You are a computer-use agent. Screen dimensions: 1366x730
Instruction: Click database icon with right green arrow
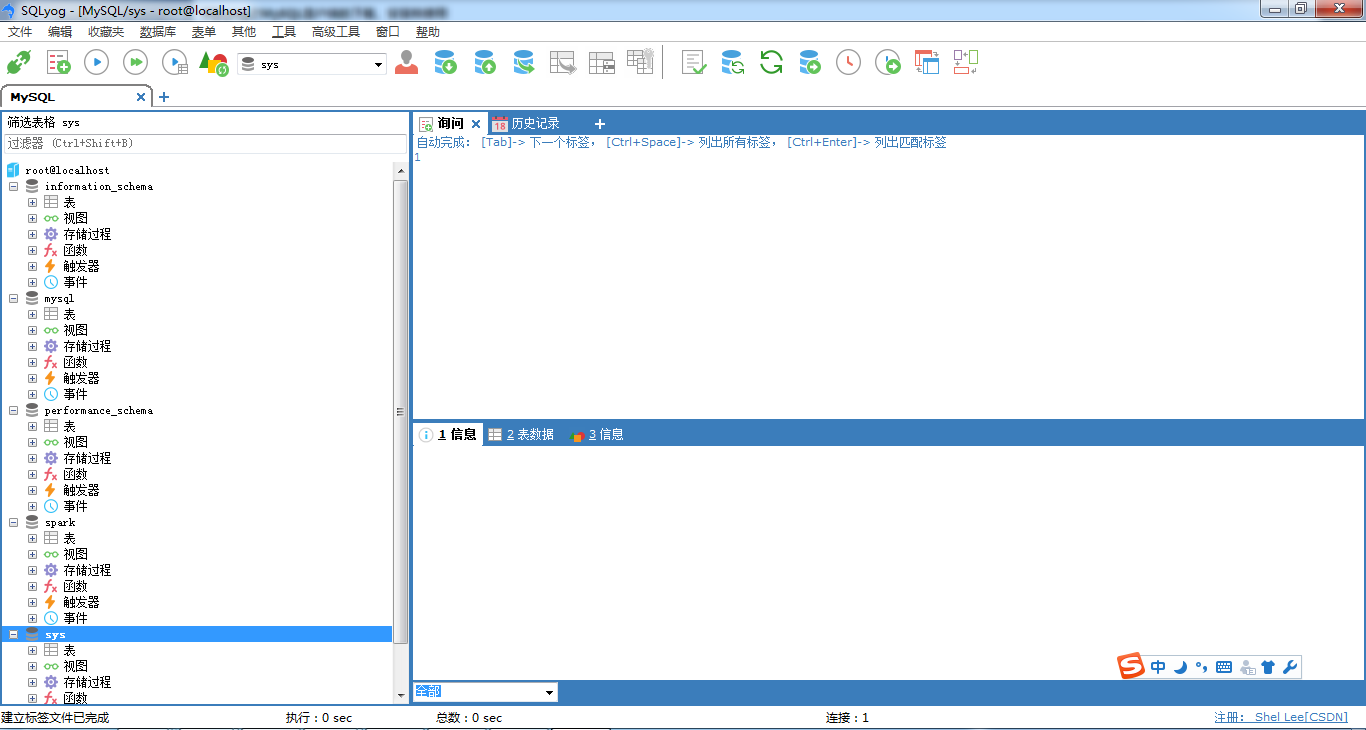810,63
